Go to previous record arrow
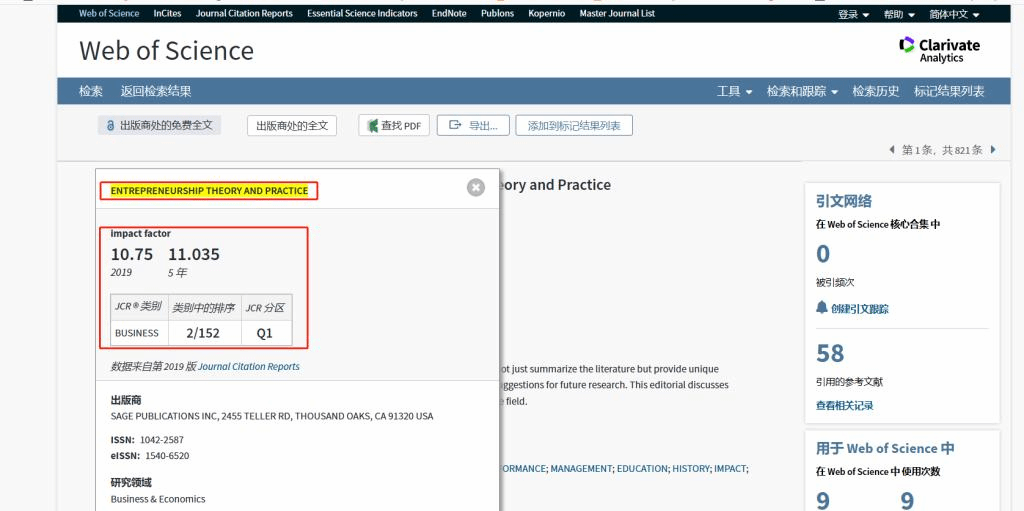The width and height of the screenshot is (1024, 511). (x=892, y=150)
